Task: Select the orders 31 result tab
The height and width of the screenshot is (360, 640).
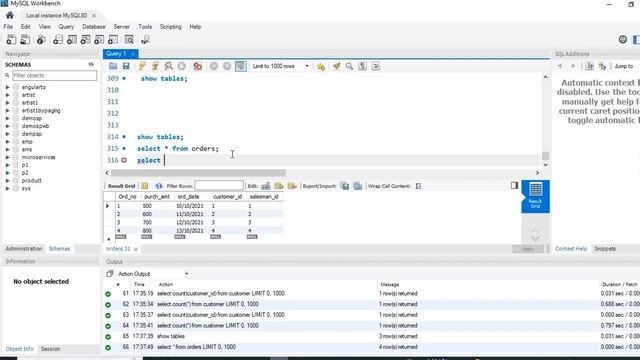Action: pyautogui.click(x=118, y=249)
